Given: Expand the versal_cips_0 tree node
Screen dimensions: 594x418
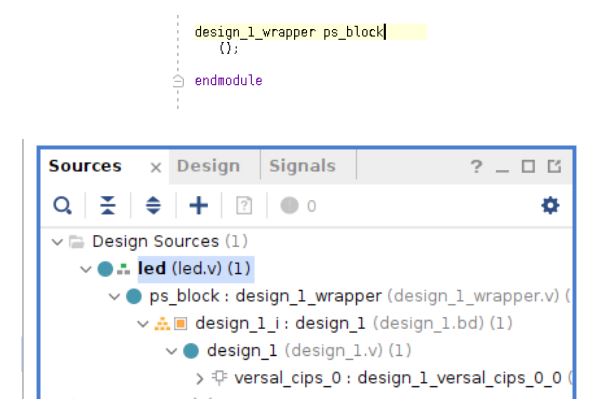Looking at the screenshot, I should pos(199,378).
